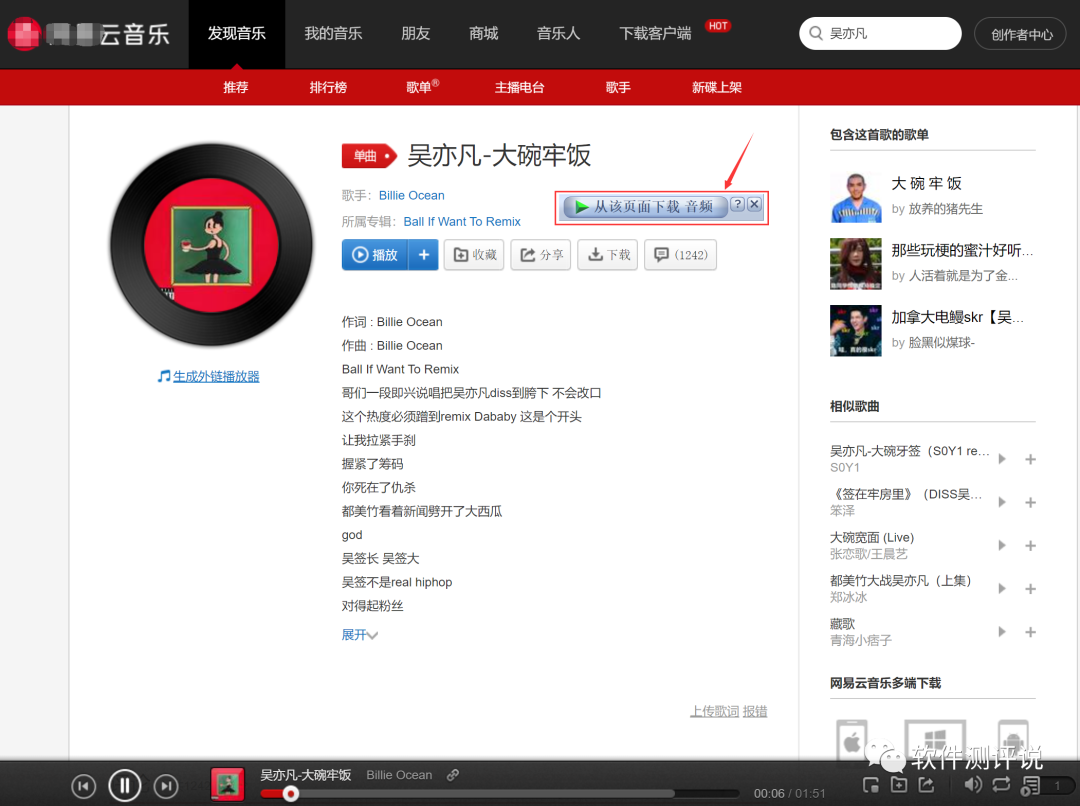The image size is (1080, 806).
Task: Play similar song 大碗宽面 (Live)
Action: point(1002,546)
